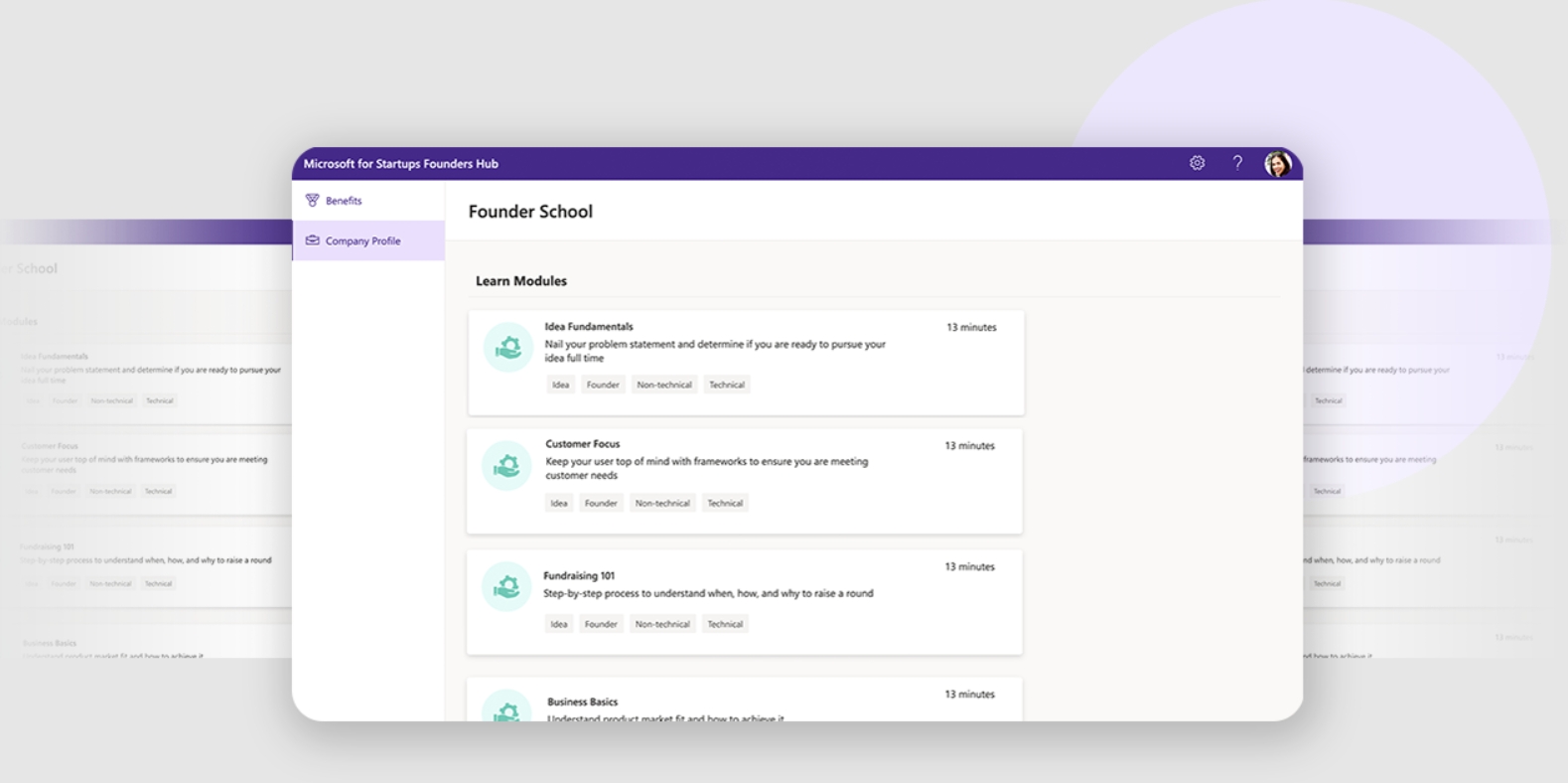
Task: Click Customer Focus module icon
Action: 506,465
